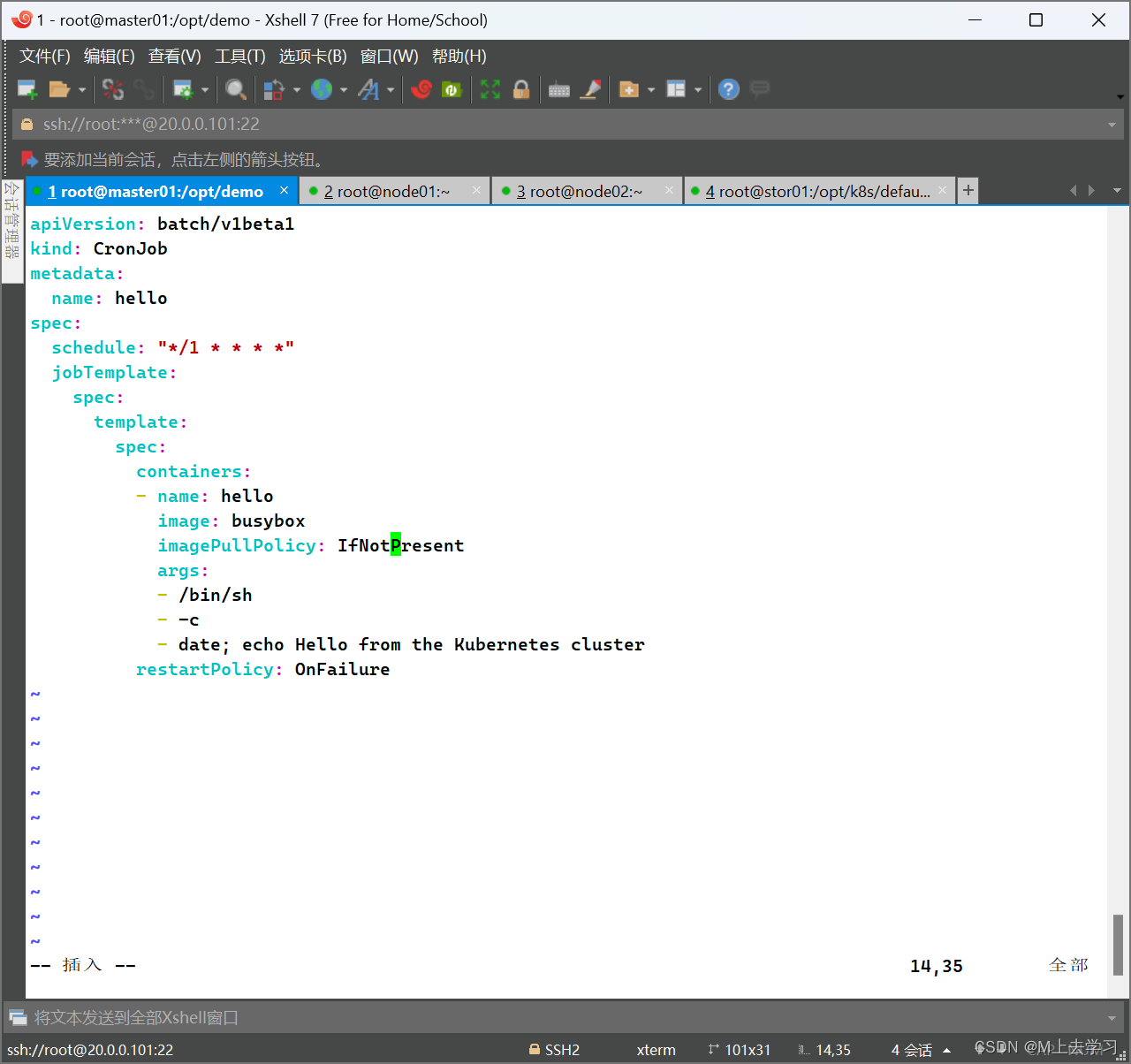Viewport: 1131px width, 1064px height.
Task: Expand the 4 会话 status bar arrow
Action: click(x=947, y=1050)
